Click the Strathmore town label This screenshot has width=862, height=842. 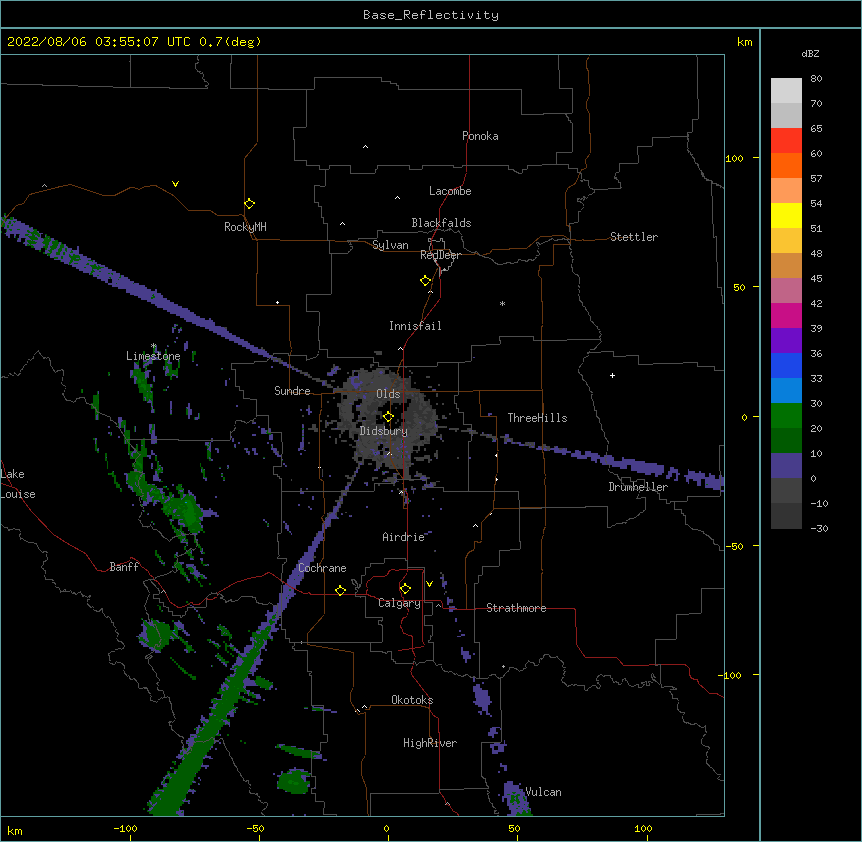[x=516, y=608]
